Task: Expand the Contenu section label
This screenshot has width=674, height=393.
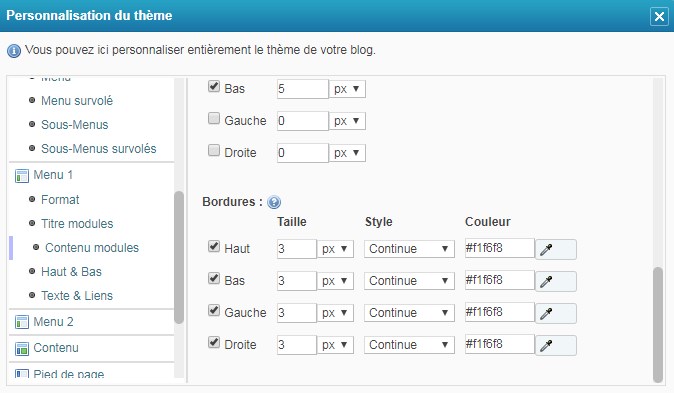Action: [x=56, y=348]
